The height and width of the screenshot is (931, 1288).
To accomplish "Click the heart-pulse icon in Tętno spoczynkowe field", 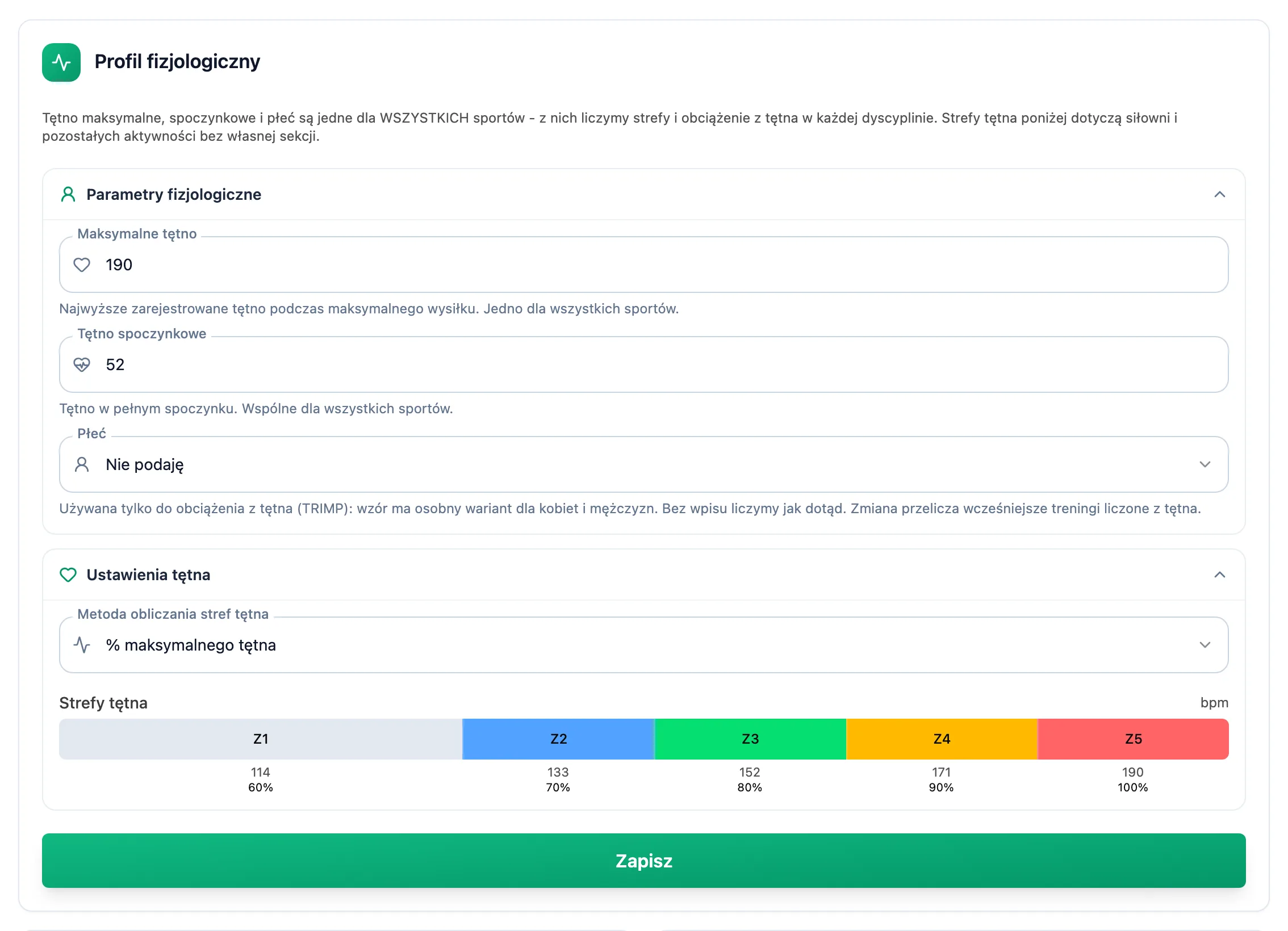I will [x=82, y=364].
